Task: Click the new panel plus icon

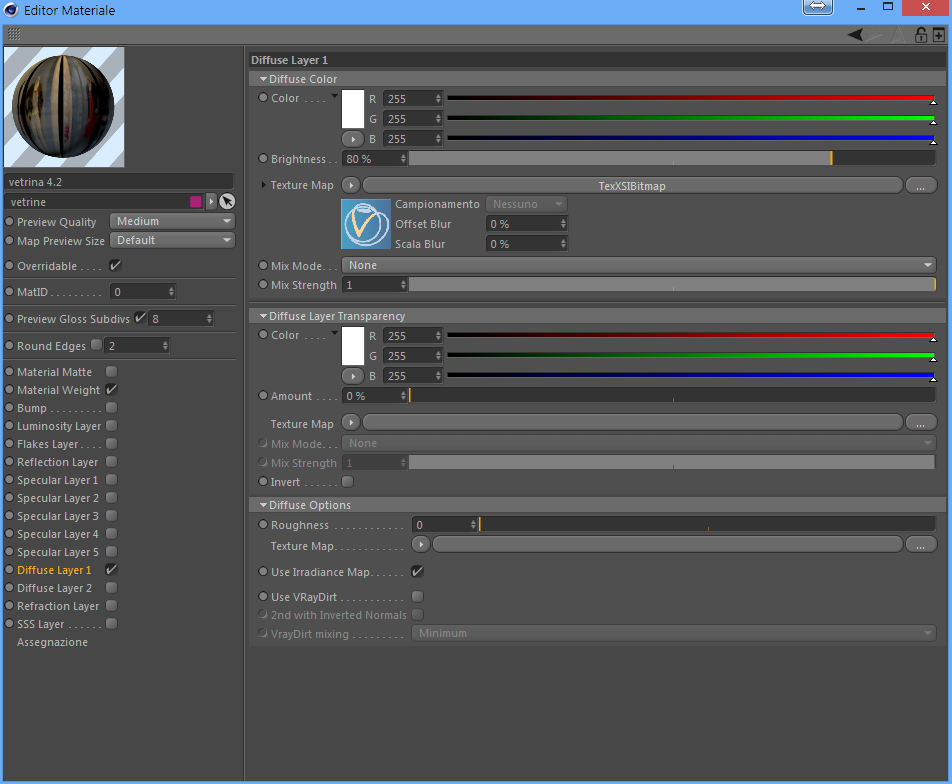Action: [x=939, y=35]
